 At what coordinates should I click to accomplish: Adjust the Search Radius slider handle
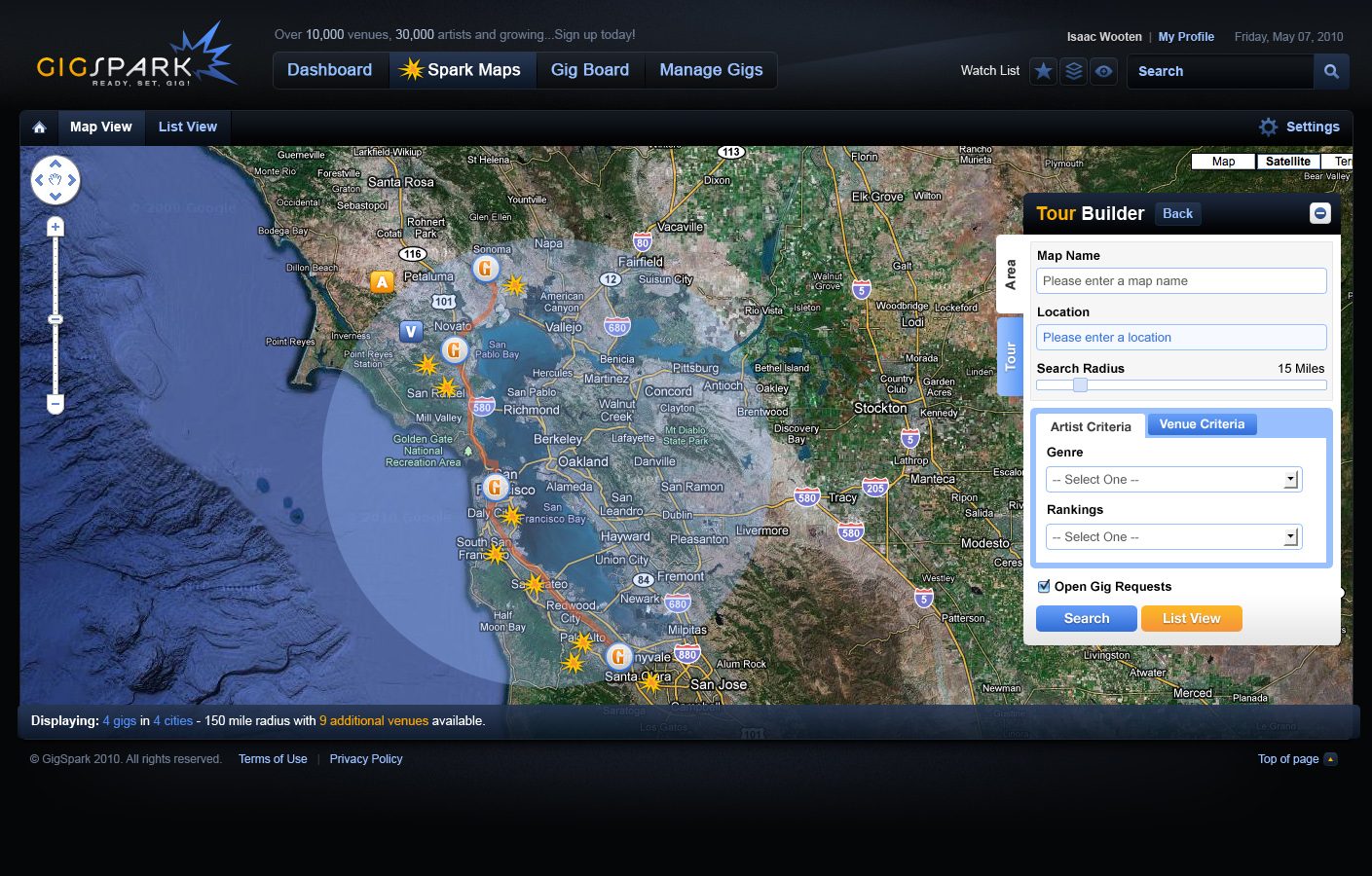(x=1080, y=384)
